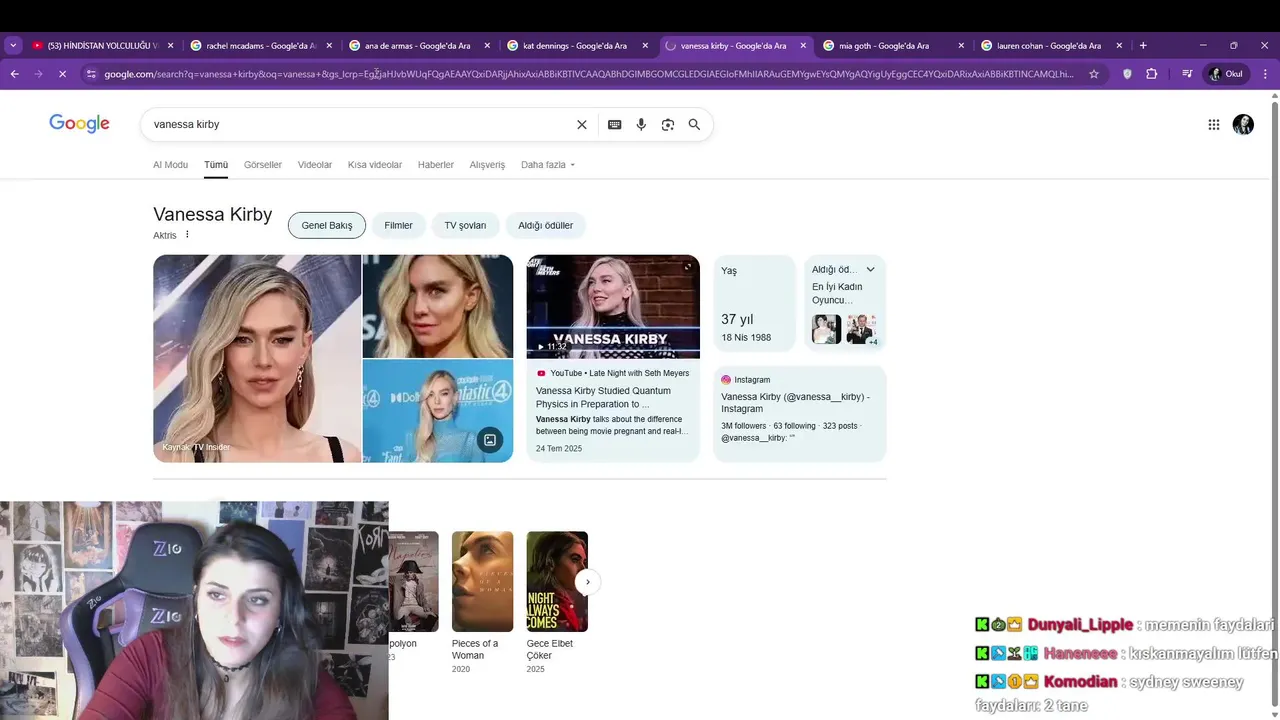
Task: Go back to the previous page
Action: [x=14, y=74]
